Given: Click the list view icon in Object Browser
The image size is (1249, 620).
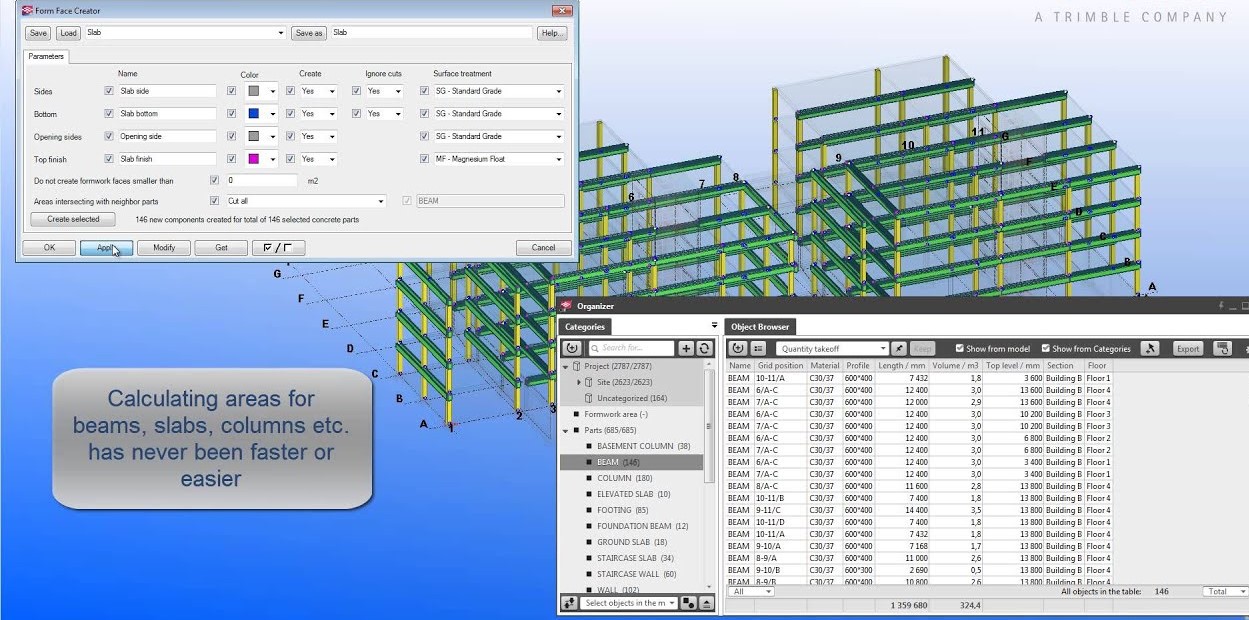Looking at the screenshot, I should tap(759, 349).
